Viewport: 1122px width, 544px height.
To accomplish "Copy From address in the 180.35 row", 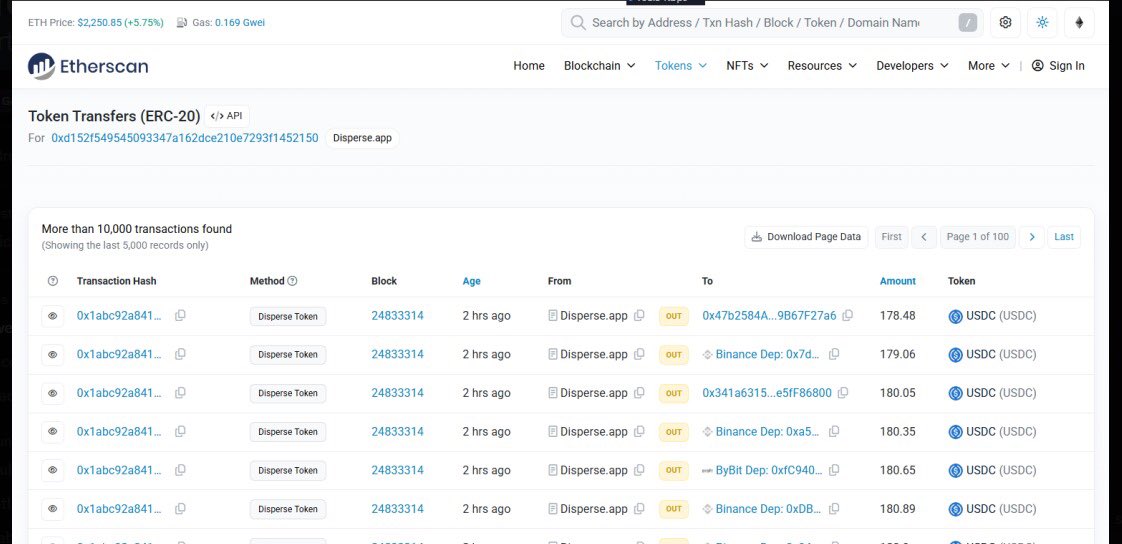I will (x=640, y=432).
